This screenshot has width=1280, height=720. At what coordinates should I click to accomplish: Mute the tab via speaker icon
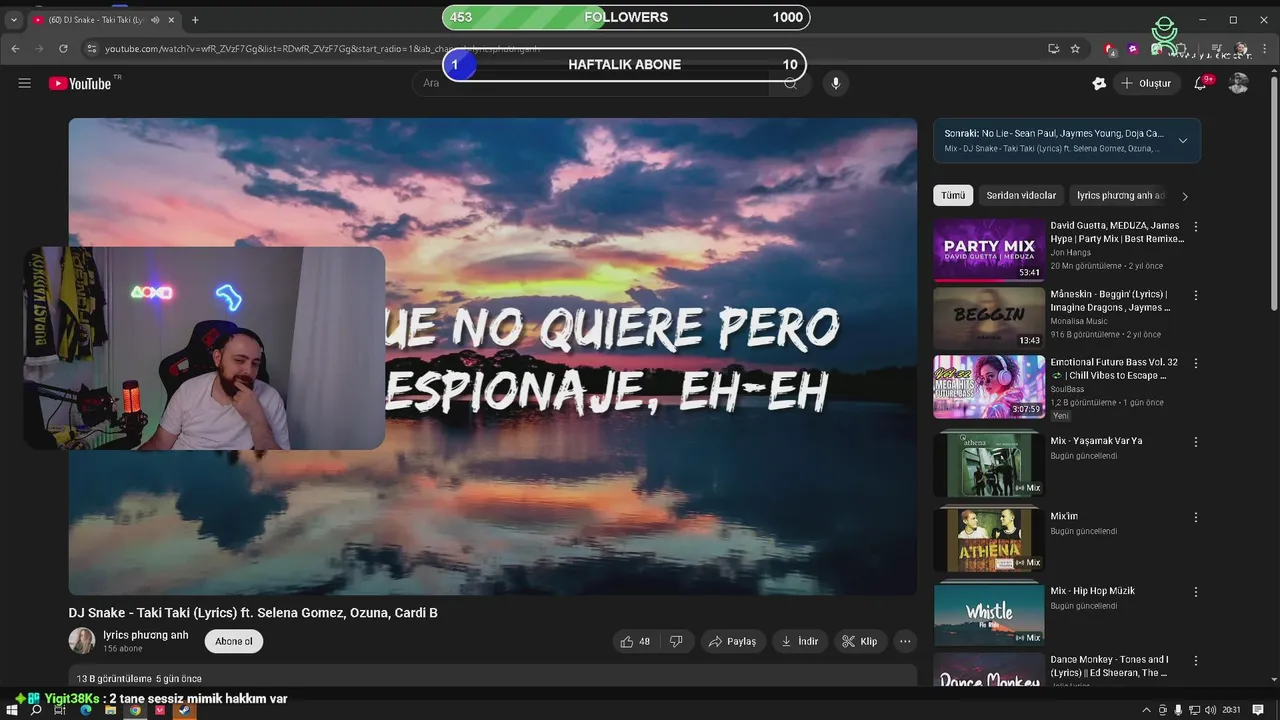coord(154,19)
